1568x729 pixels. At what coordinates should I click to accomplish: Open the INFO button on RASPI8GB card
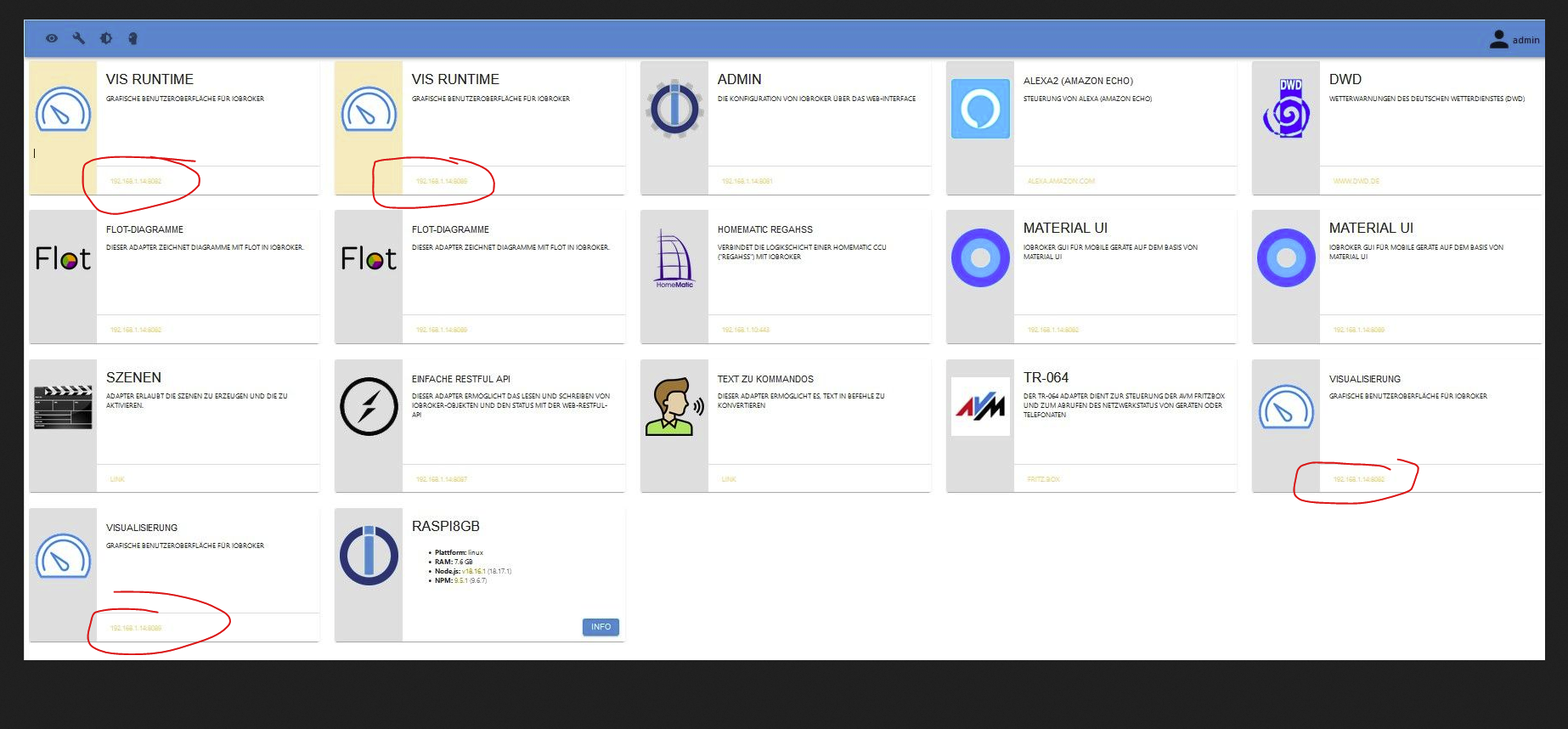coord(601,627)
